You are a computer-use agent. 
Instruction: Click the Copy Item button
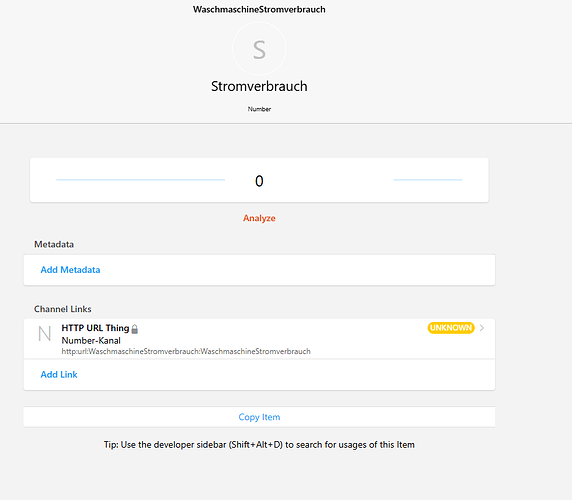point(259,417)
